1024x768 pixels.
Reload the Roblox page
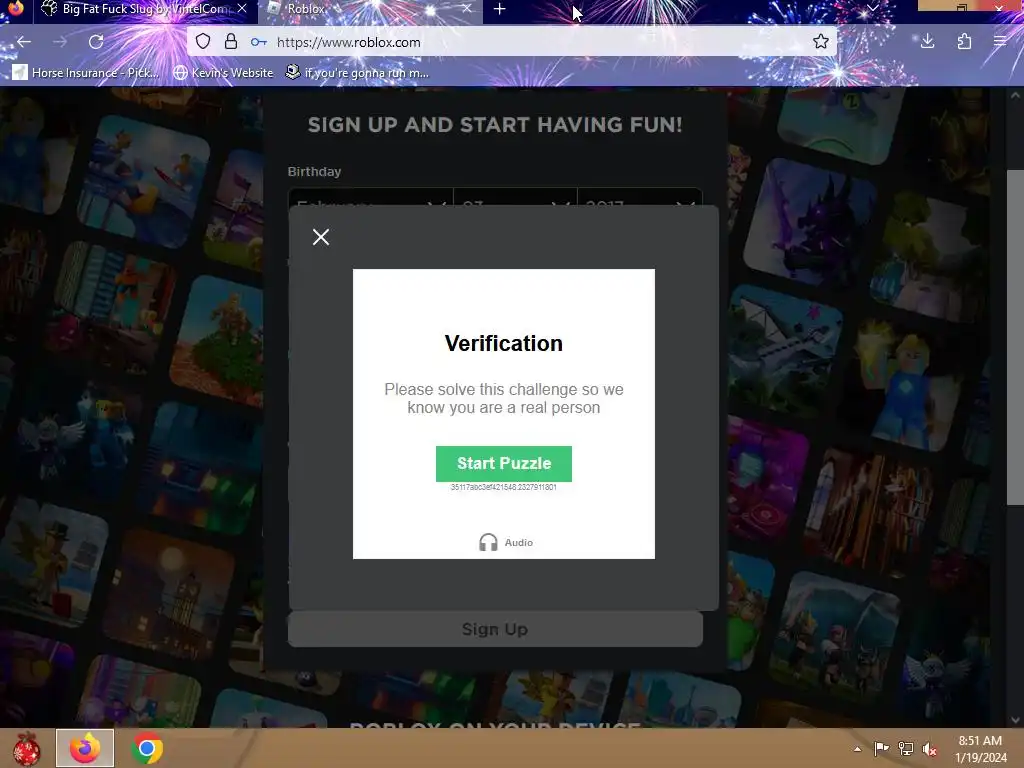coord(96,42)
